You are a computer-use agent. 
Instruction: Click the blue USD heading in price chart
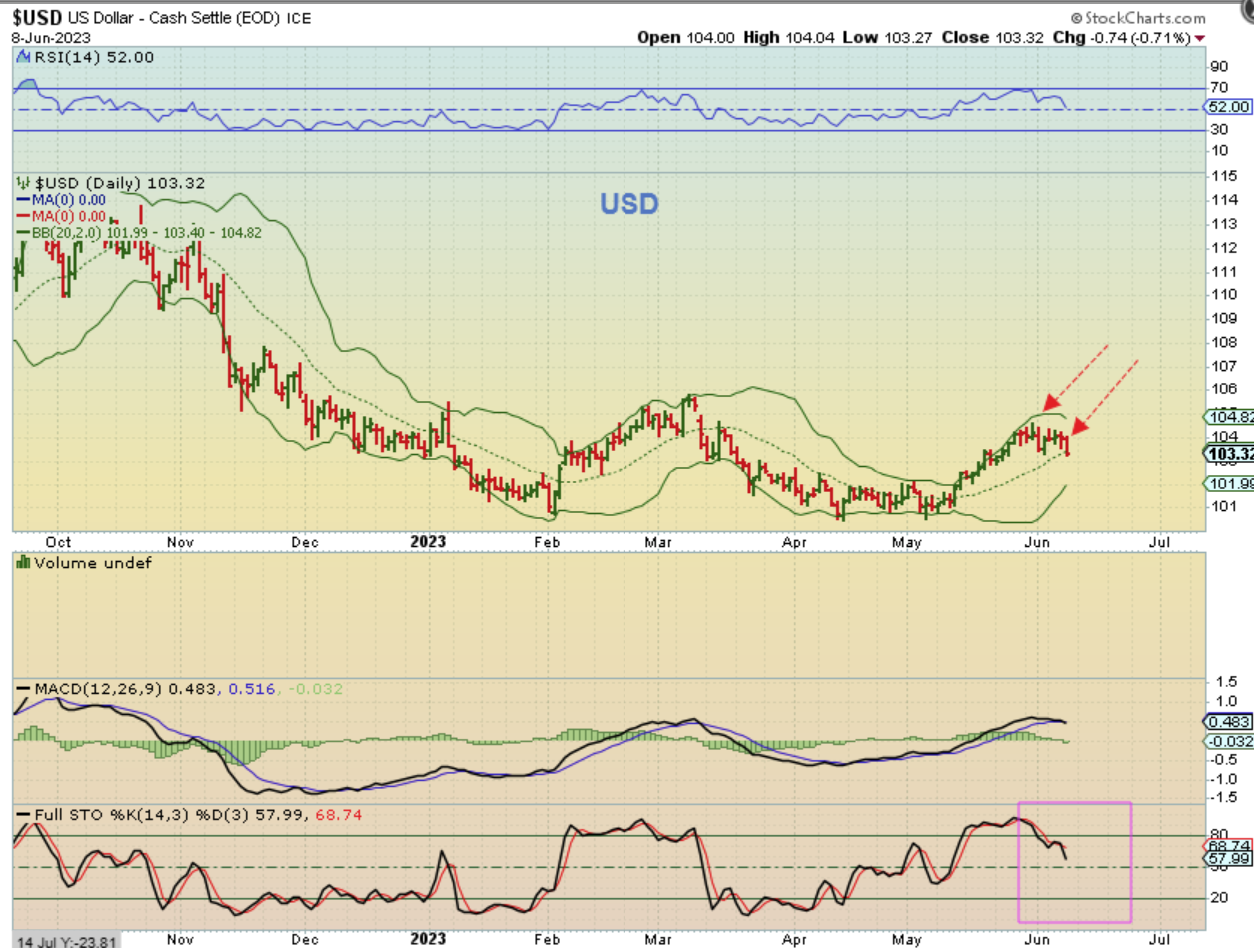coord(629,204)
